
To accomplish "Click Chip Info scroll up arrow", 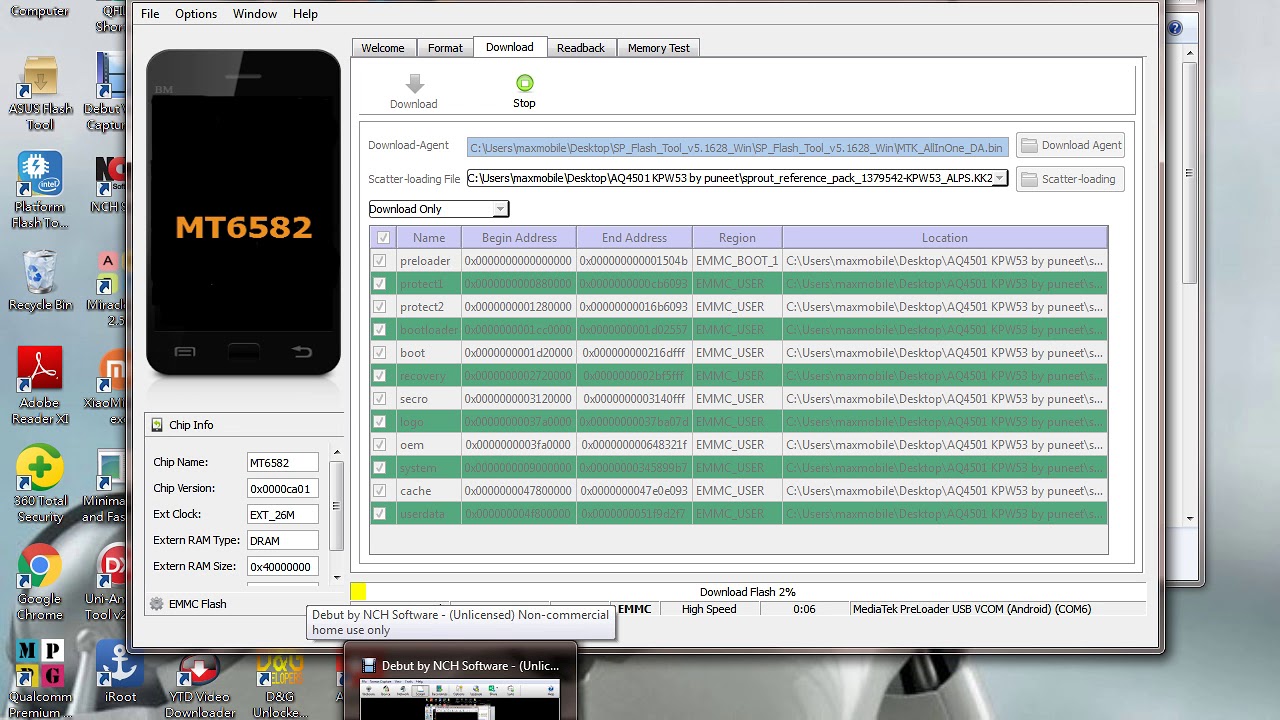I will (337, 453).
